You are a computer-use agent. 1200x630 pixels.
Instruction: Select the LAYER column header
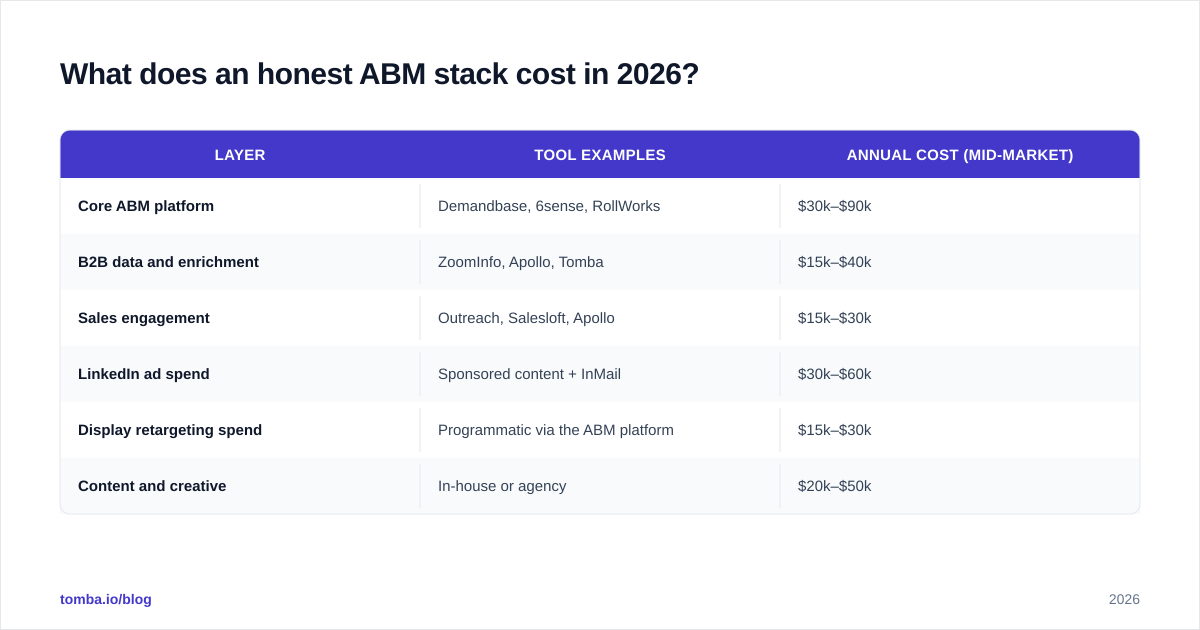click(x=240, y=155)
